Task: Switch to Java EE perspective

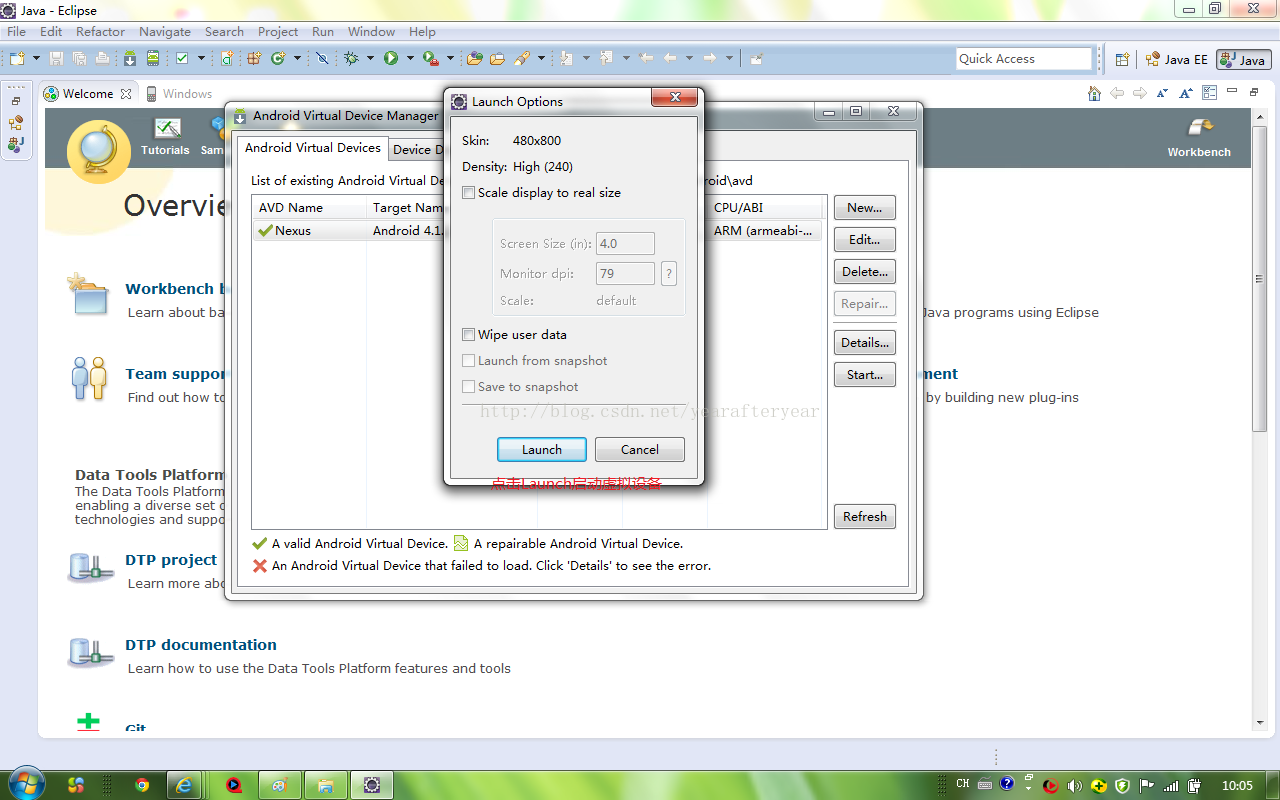Action: tap(1177, 59)
